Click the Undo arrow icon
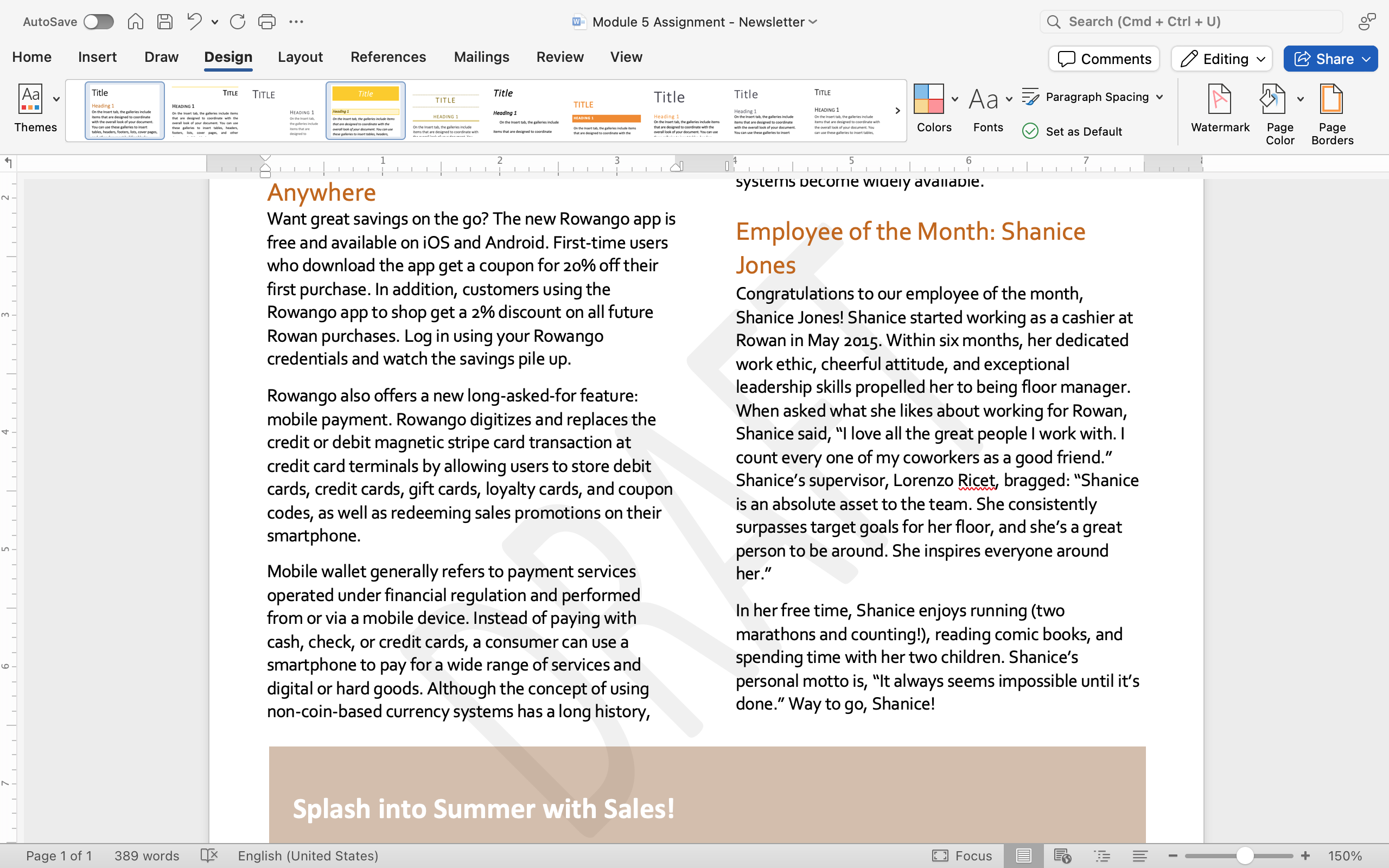Screen dimensions: 1389x868 click(194, 22)
